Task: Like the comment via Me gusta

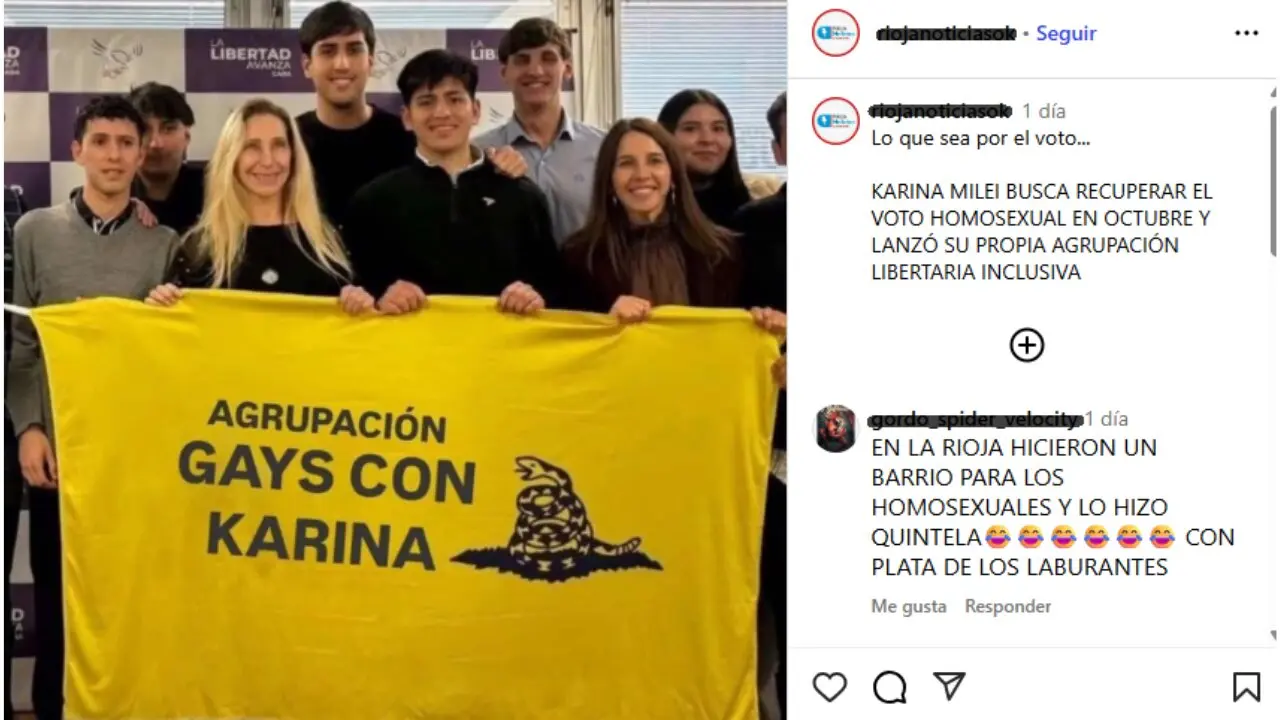Action: (908, 606)
